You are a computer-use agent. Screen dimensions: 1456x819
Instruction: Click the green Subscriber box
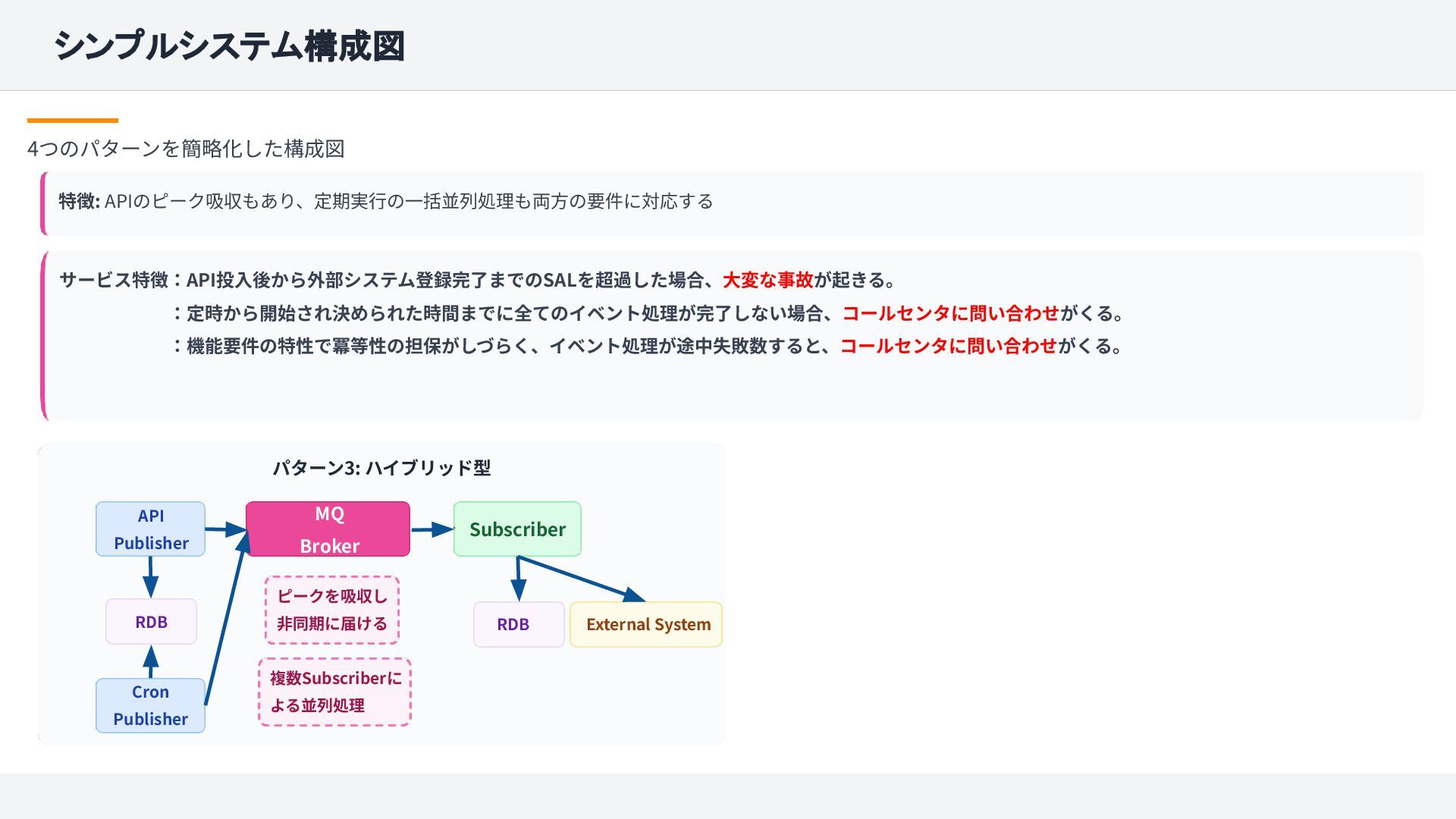click(517, 529)
